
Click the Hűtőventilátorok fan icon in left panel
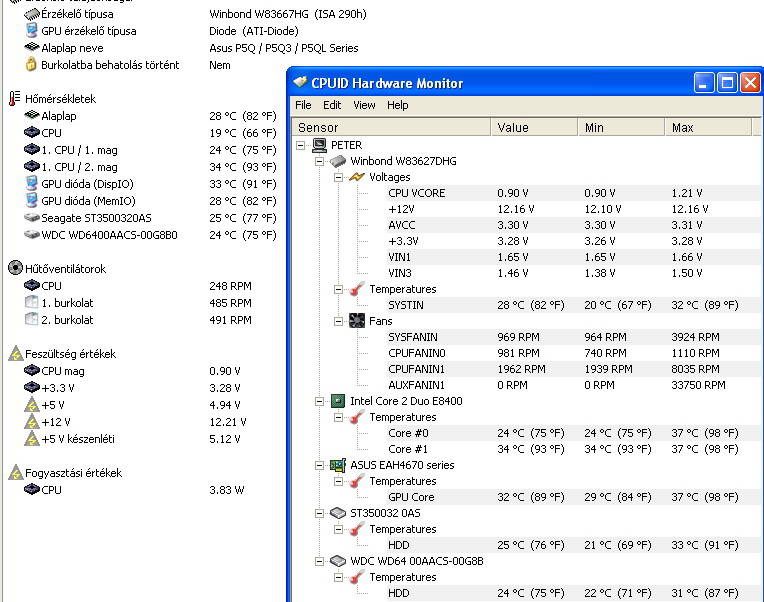tap(16, 268)
